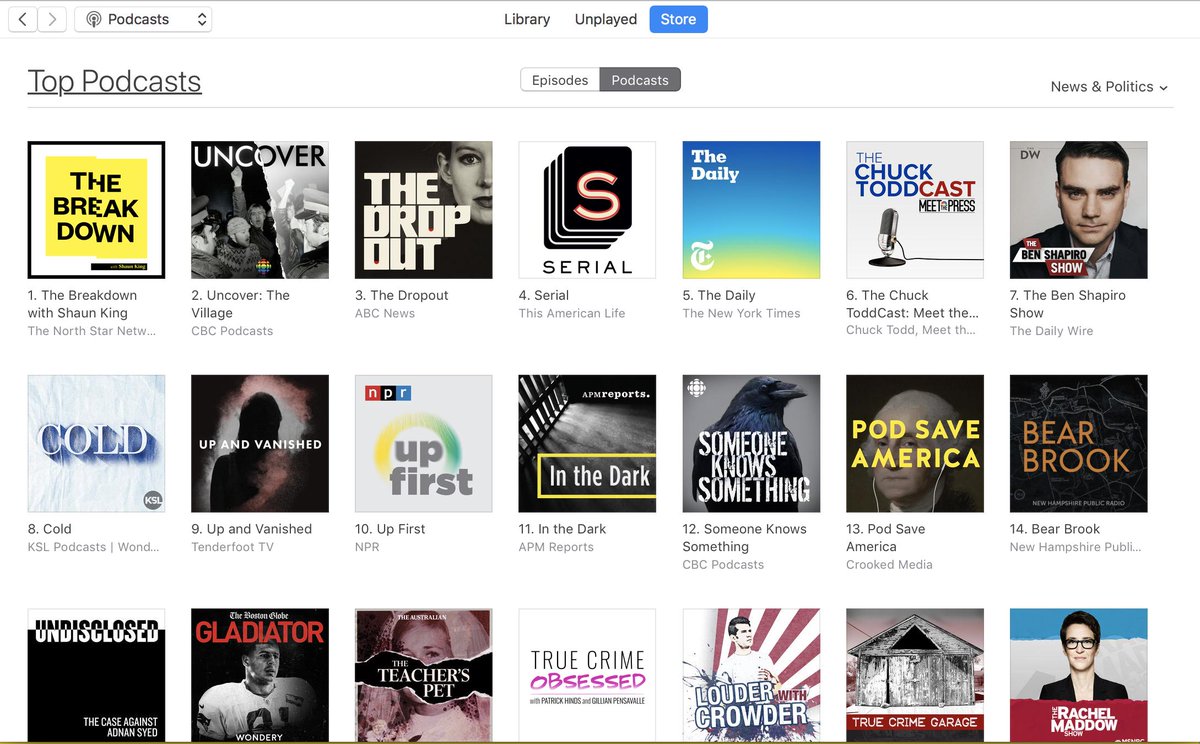This screenshot has width=1200, height=744.
Task: Open the True Crime Obsessed artwork
Action: [588, 675]
